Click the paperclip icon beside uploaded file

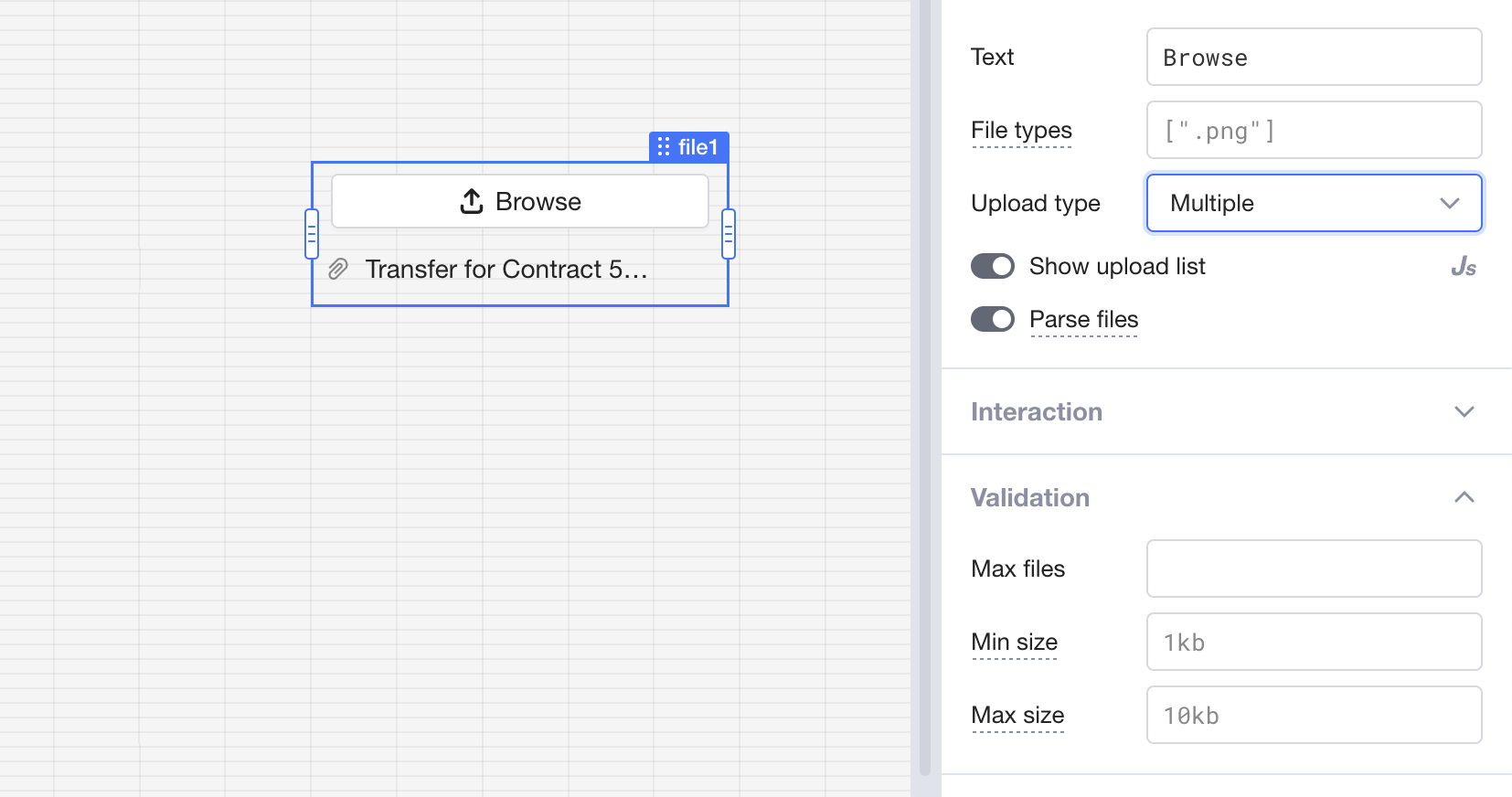coord(338,269)
